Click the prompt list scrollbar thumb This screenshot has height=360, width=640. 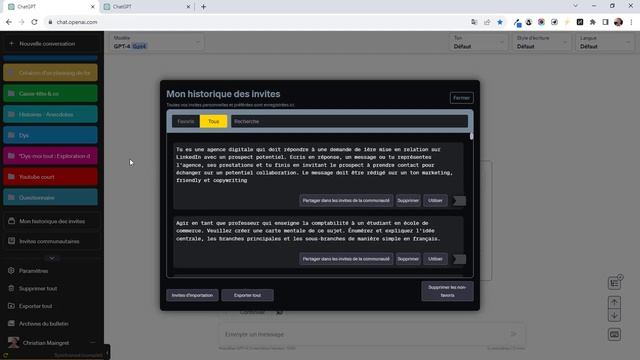[471, 136]
